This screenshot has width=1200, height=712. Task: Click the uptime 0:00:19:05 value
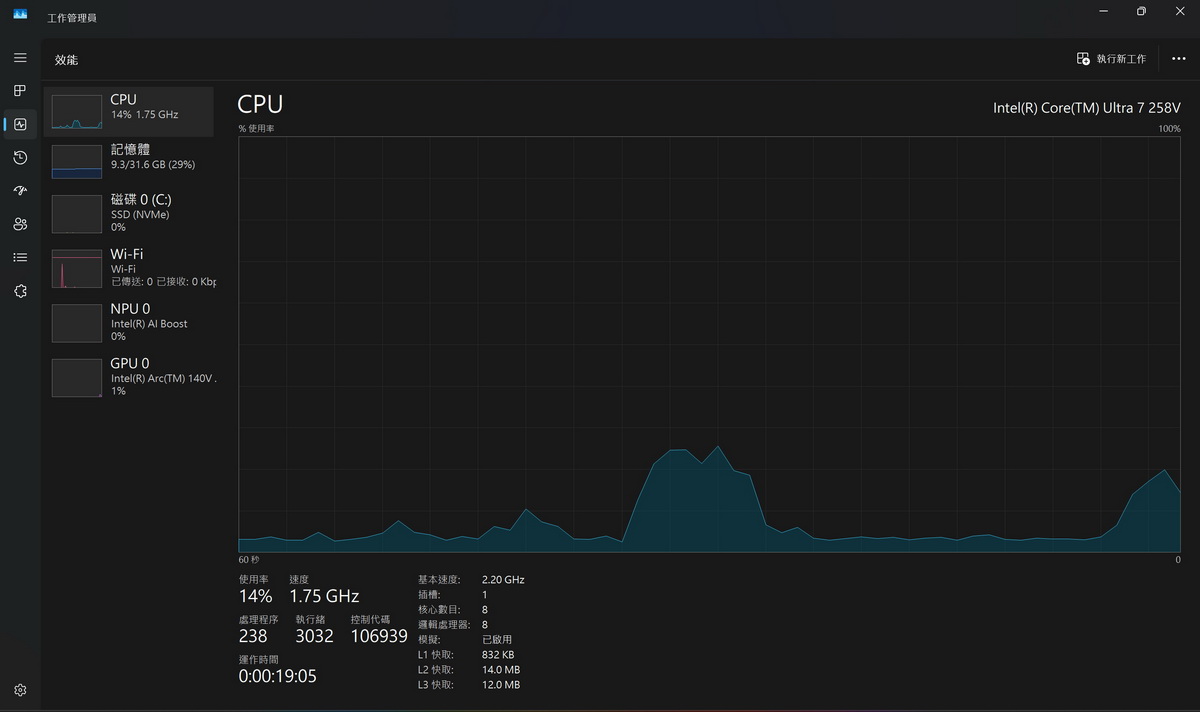277,676
